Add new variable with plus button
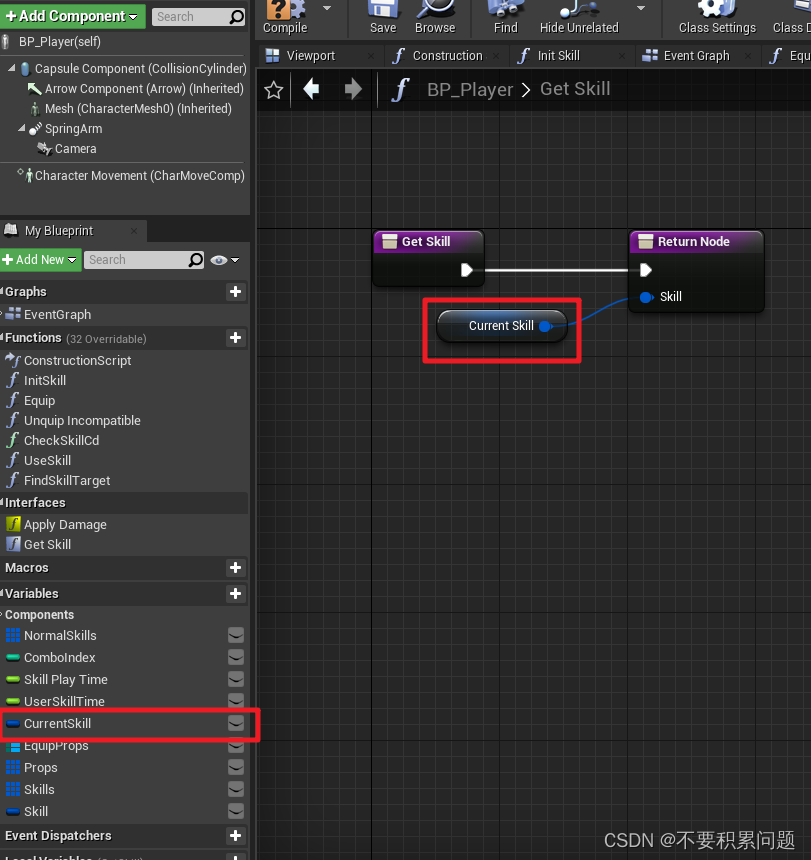The width and height of the screenshot is (811, 860). 235,593
